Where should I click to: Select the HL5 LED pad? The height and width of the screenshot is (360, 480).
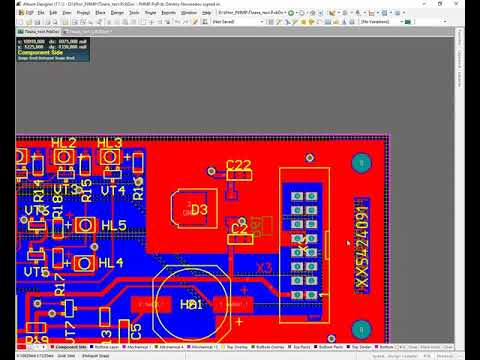click(85, 226)
